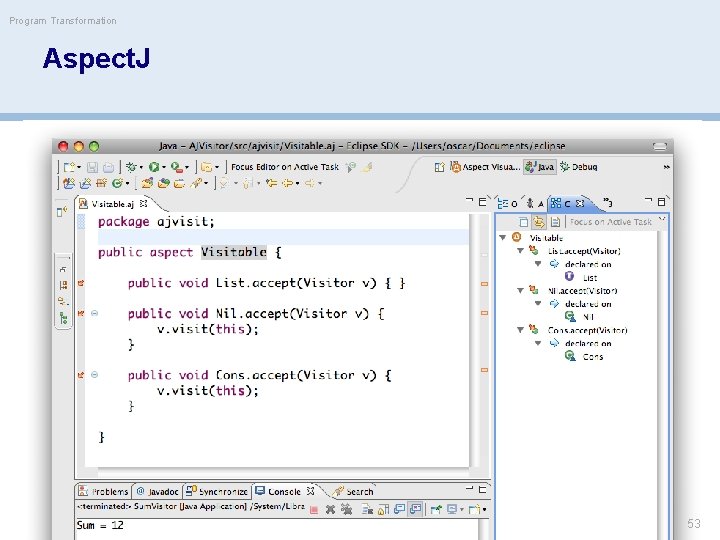
Task: Click Cross References document toolbar icon
Action: [555, 222]
